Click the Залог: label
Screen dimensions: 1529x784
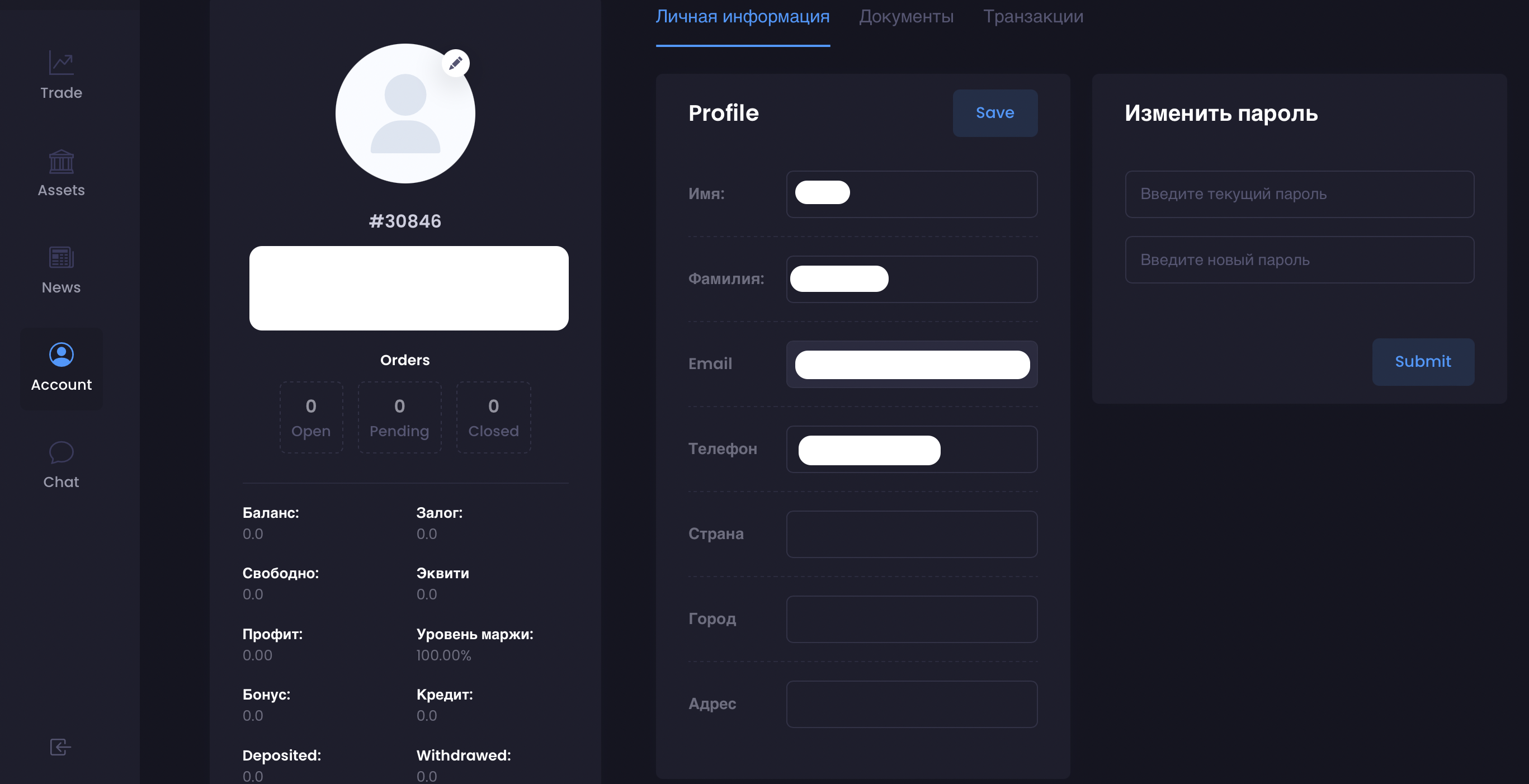click(439, 513)
